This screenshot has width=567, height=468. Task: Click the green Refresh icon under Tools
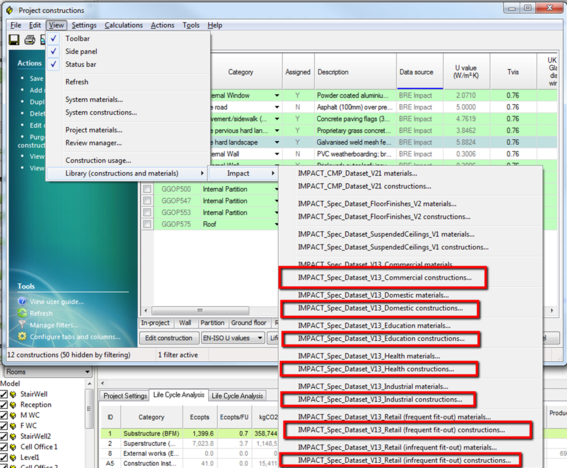pyautogui.click(x=22, y=313)
